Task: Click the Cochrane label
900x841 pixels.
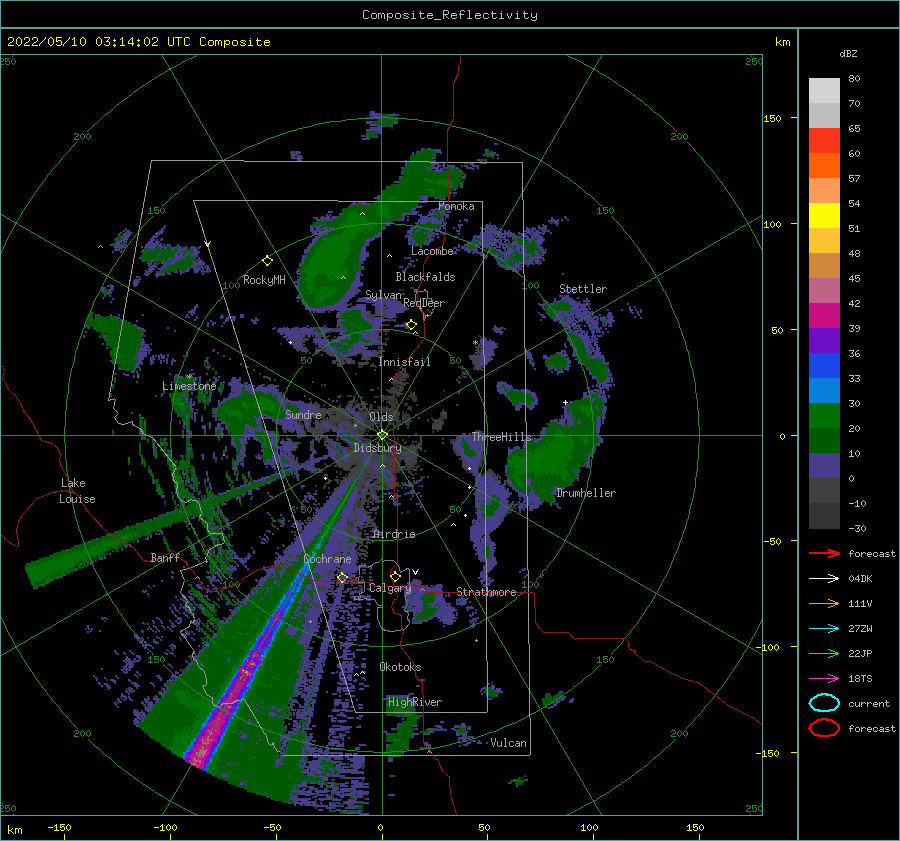Action: click(x=327, y=559)
